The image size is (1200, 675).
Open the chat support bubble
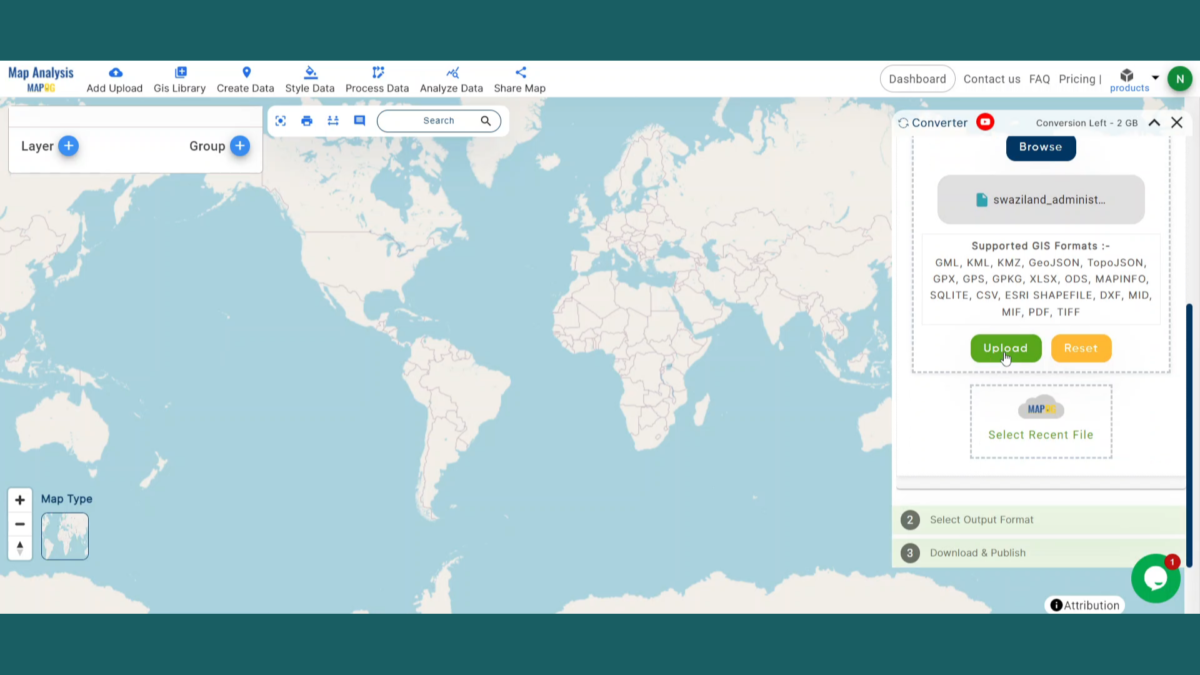pyautogui.click(x=1156, y=578)
